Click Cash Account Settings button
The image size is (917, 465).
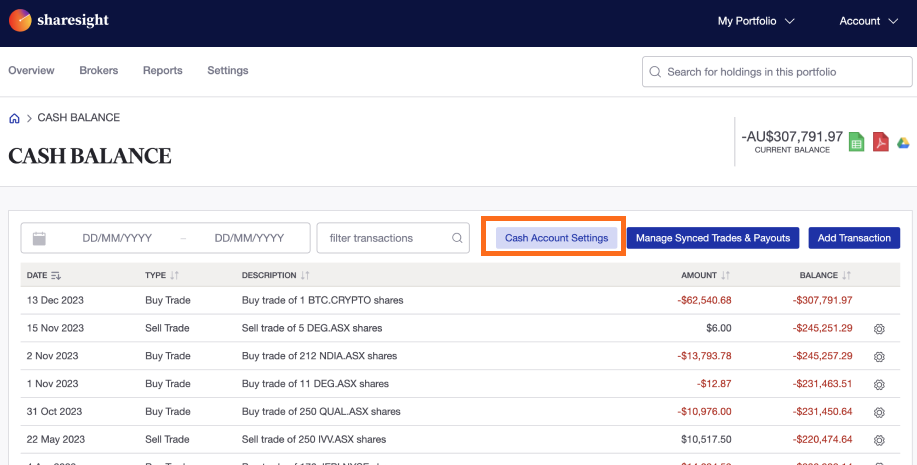556,238
